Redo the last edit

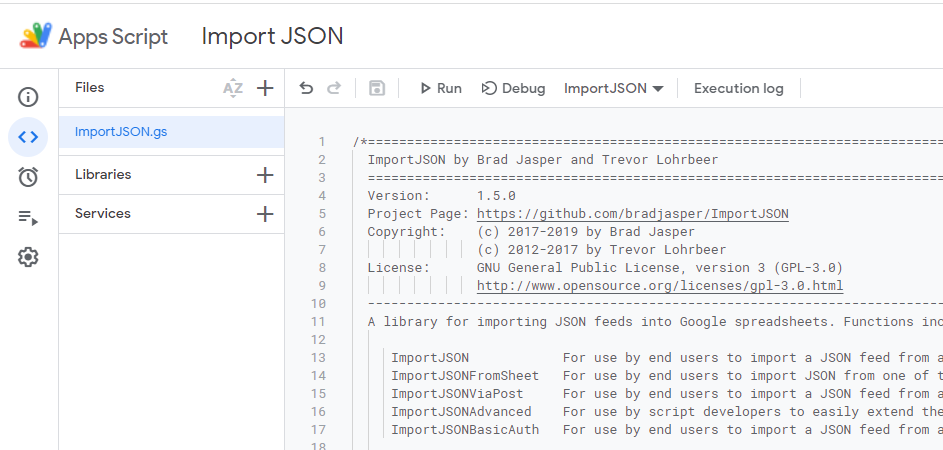[x=334, y=88]
